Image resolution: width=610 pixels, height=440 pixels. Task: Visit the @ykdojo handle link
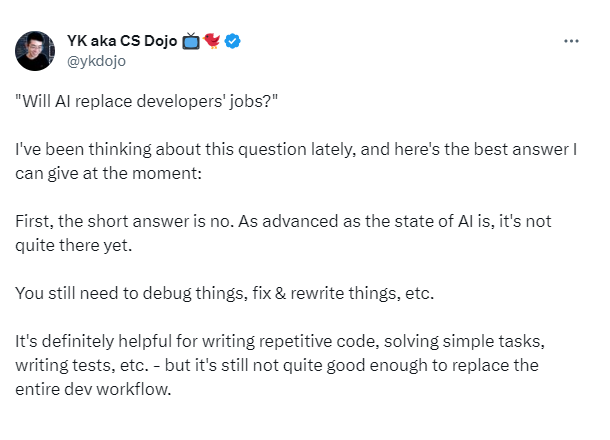[96, 61]
